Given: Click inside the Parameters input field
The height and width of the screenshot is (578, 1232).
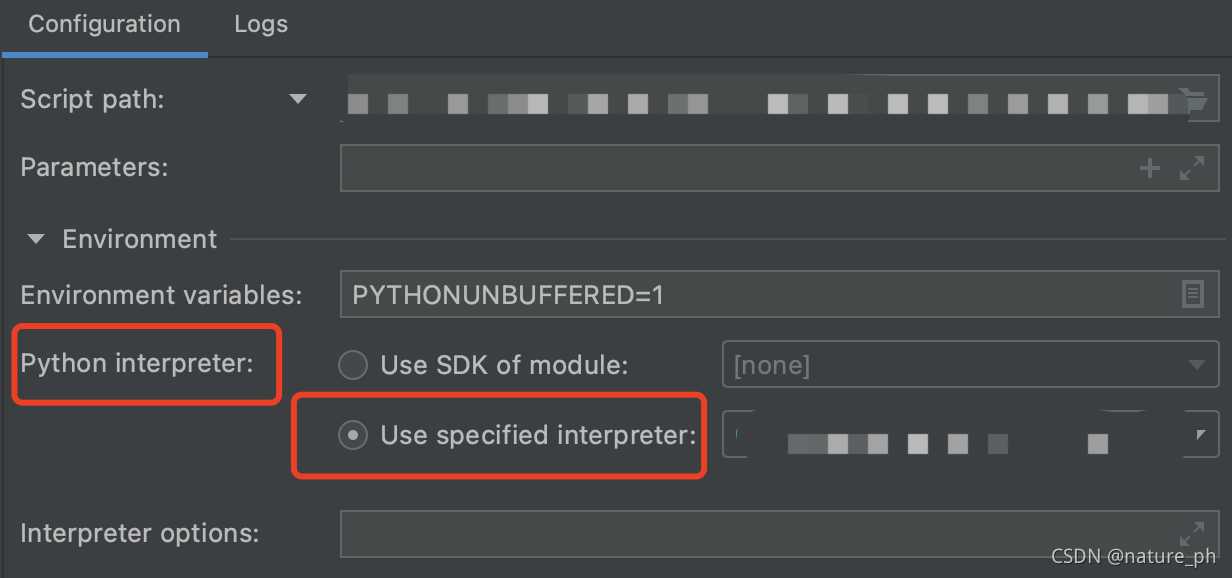Looking at the screenshot, I should 700,167.
